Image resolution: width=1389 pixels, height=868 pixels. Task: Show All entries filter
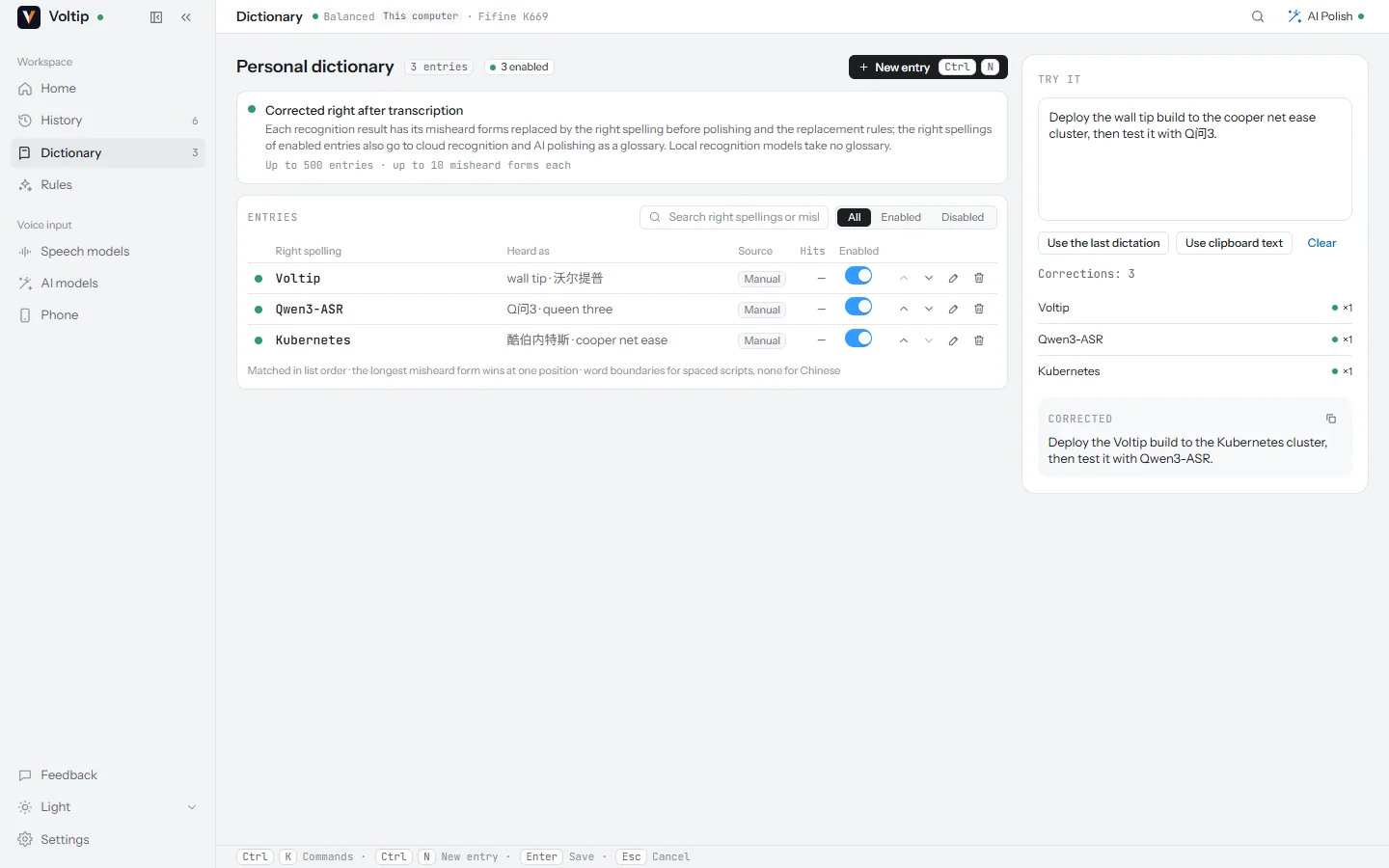854,218
